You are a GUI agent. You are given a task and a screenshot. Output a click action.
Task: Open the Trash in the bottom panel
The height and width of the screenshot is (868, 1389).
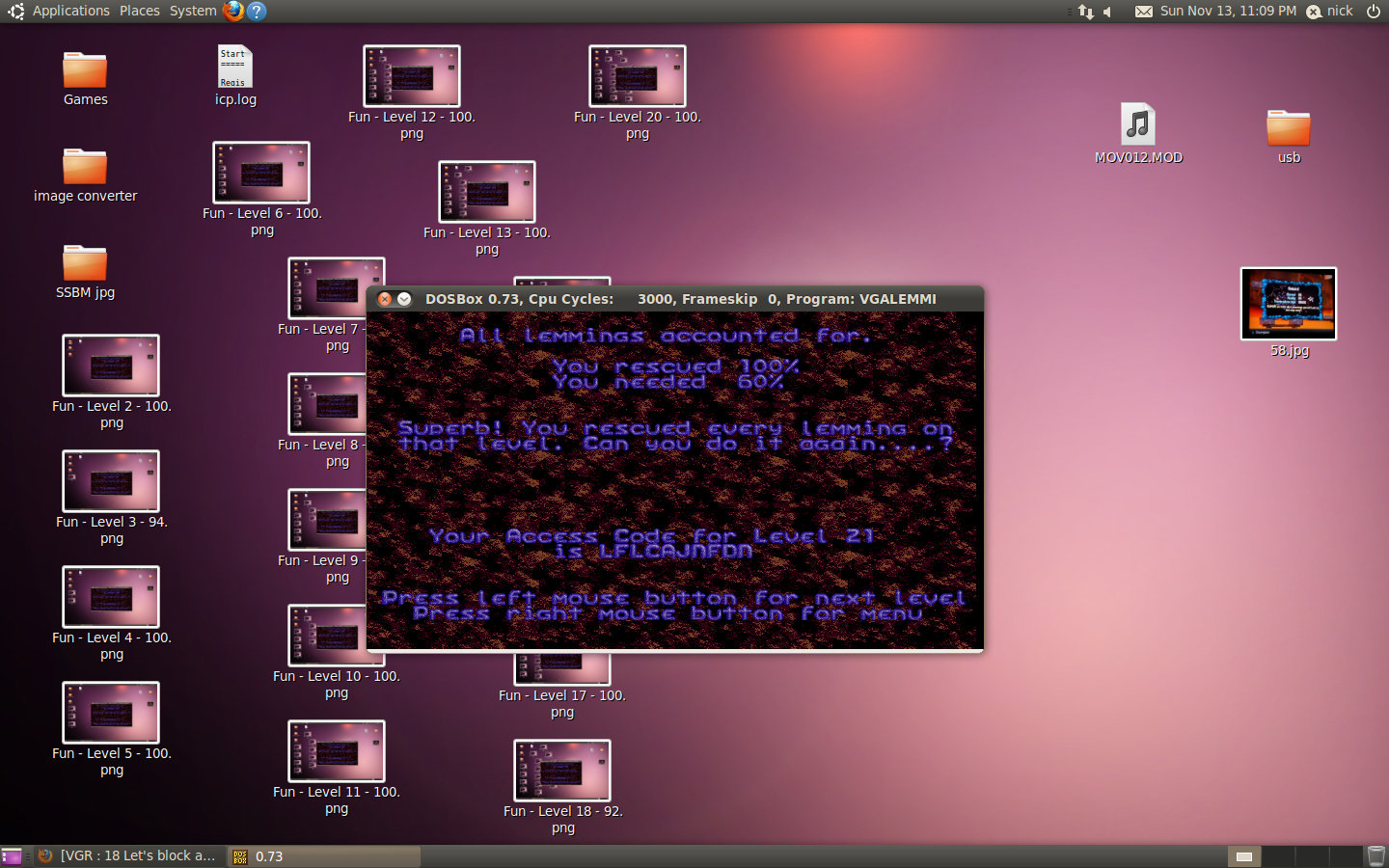[1375, 855]
